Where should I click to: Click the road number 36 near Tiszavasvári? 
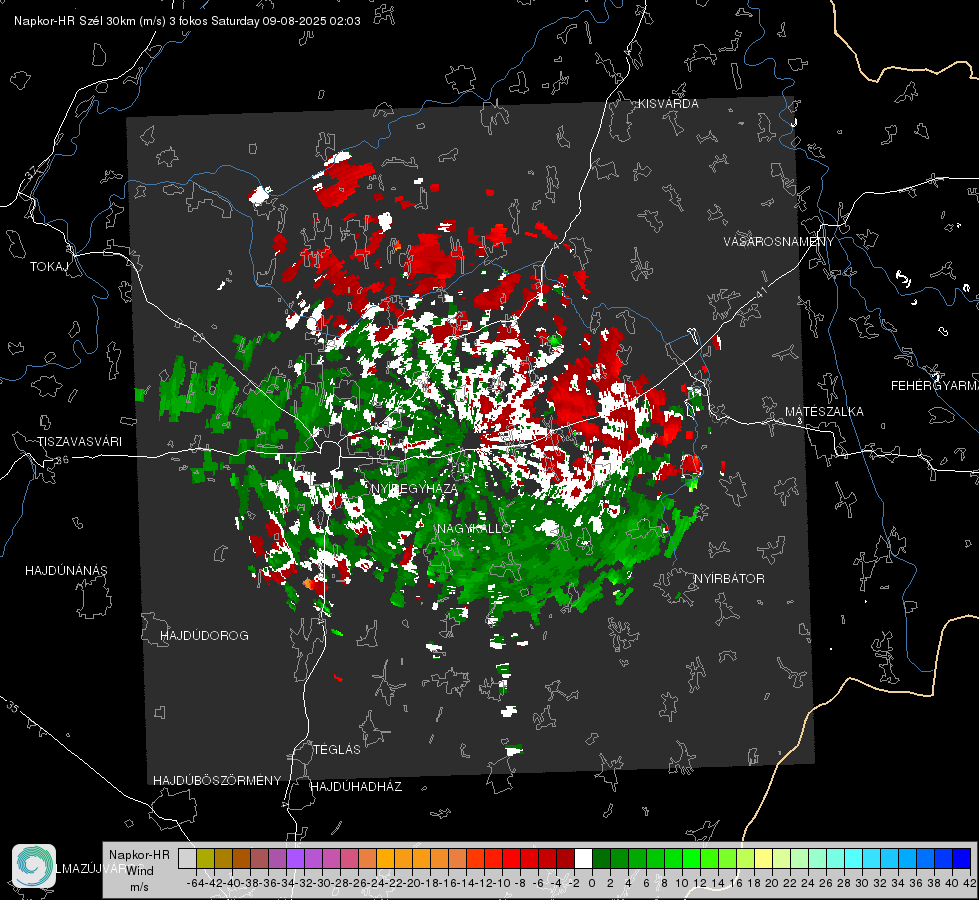tap(62, 460)
